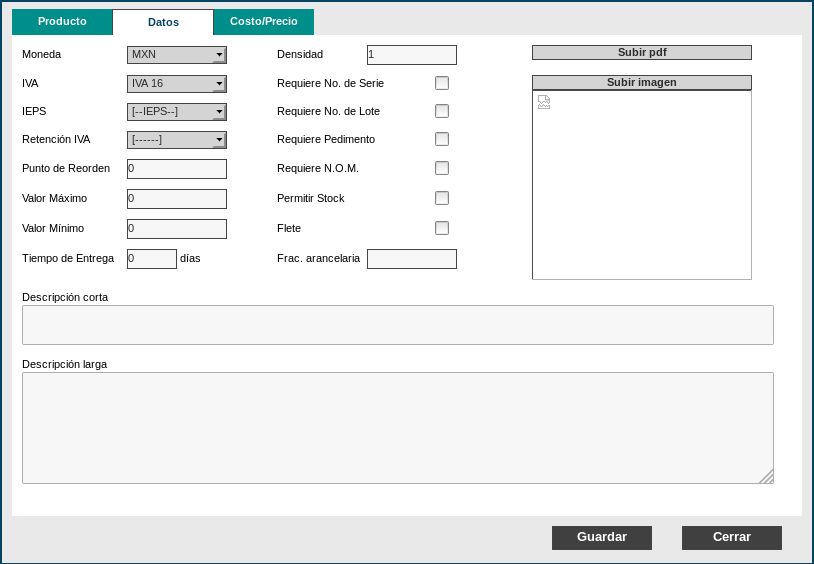Expand the IVA dropdown list

tap(177, 84)
